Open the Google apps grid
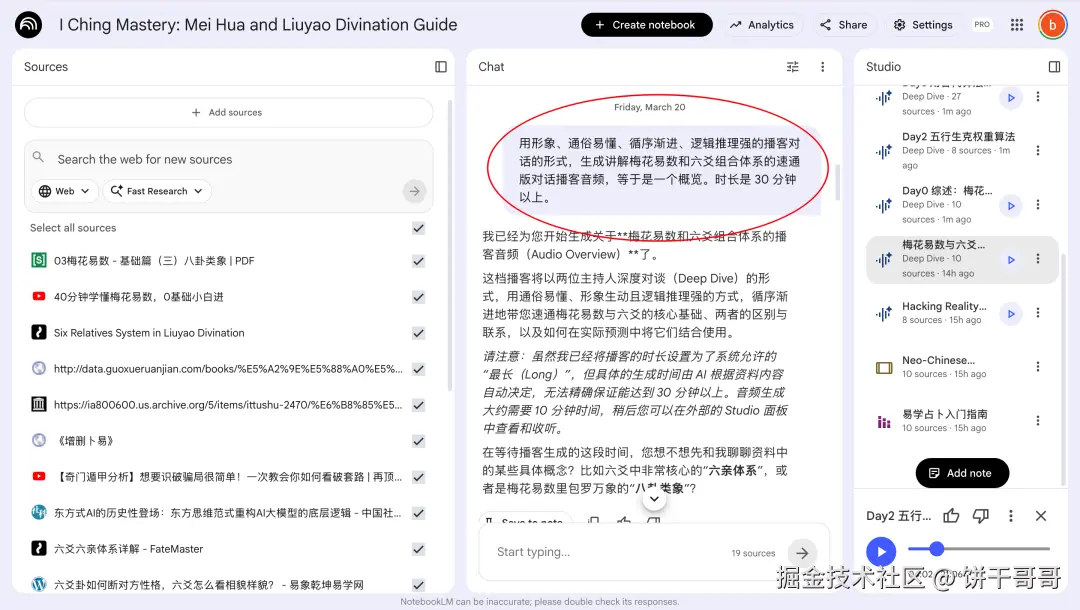The width and height of the screenshot is (1080, 610). pos(1017,25)
